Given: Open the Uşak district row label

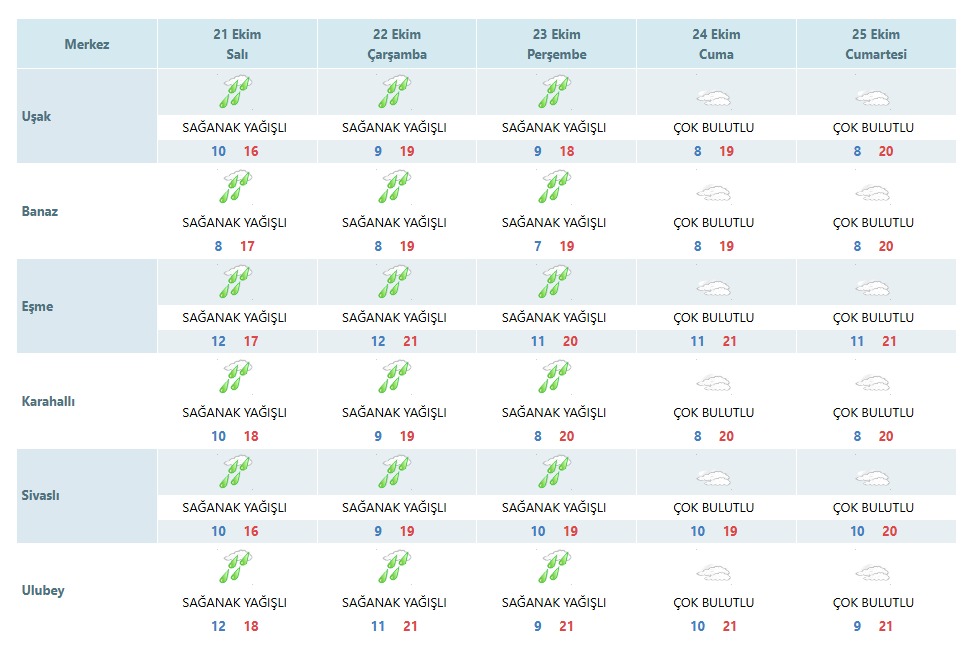Looking at the screenshot, I should pos(36,116).
